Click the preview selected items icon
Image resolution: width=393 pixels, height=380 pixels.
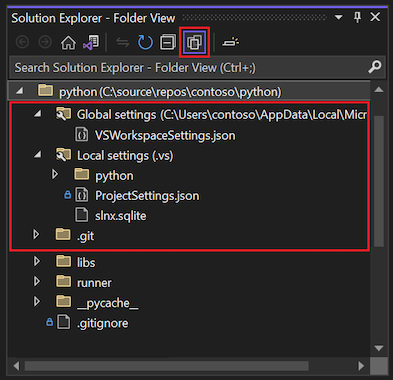pyautogui.click(x=231, y=43)
